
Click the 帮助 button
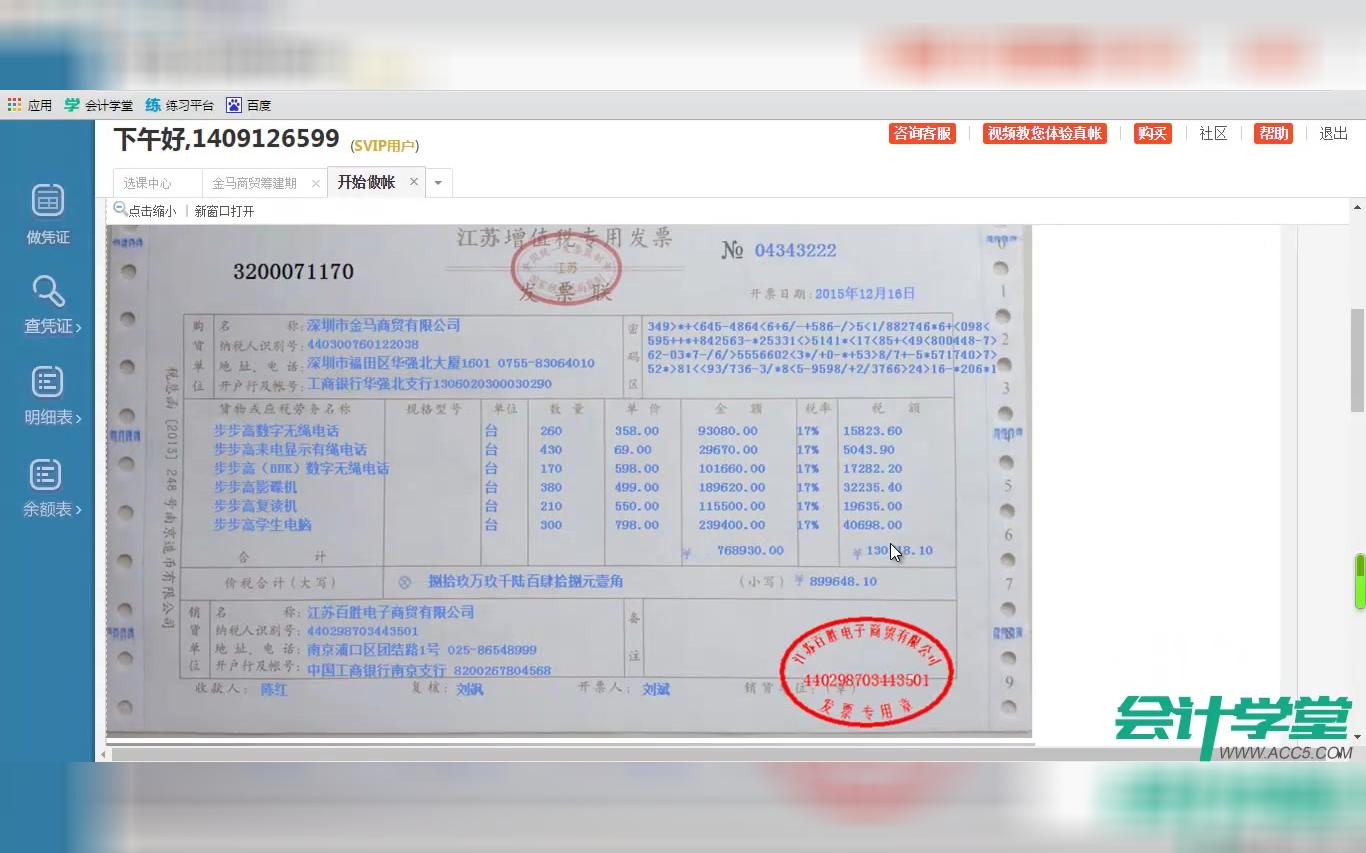click(1273, 133)
